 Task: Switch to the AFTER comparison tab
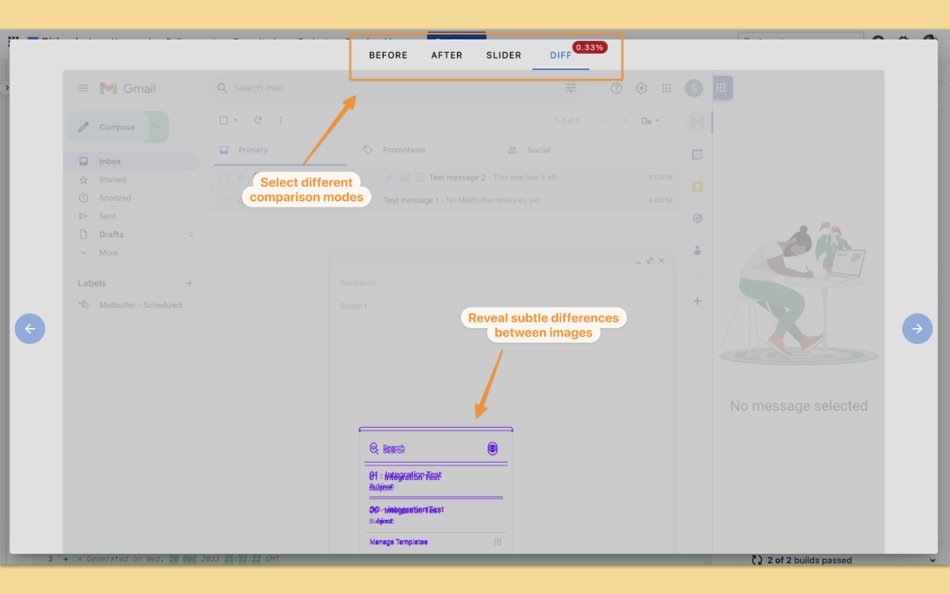coord(447,55)
